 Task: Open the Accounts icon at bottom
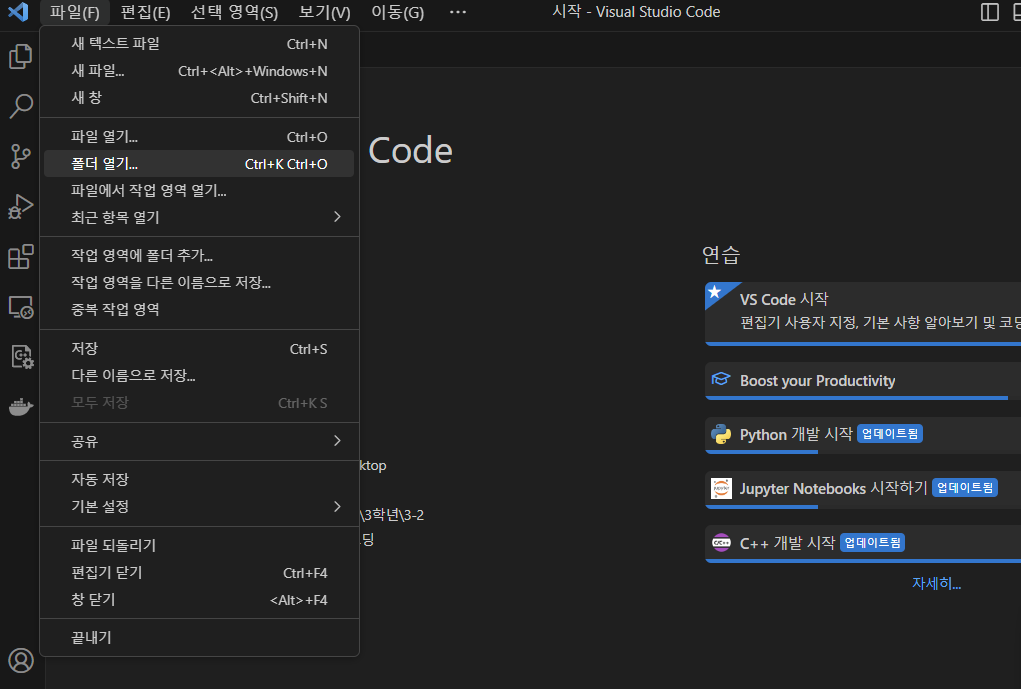coord(21,660)
